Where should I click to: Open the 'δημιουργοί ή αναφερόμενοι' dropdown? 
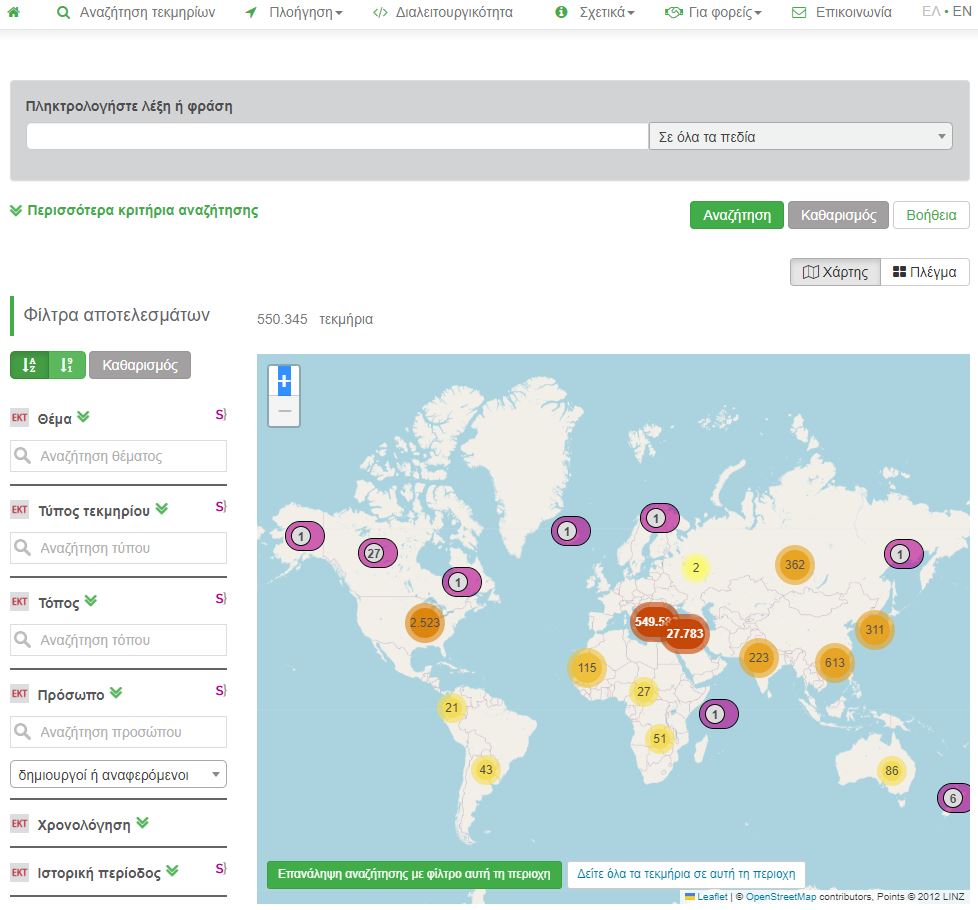coord(118,774)
